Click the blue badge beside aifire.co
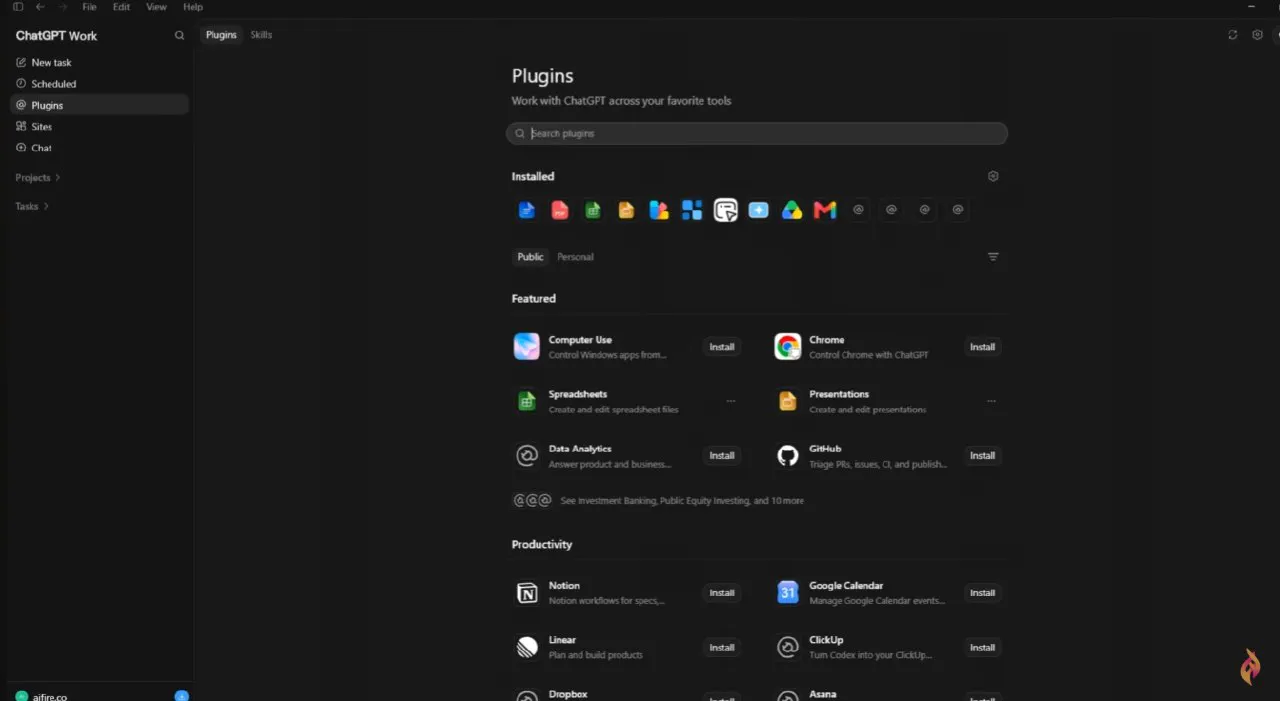 pyautogui.click(x=181, y=695)
